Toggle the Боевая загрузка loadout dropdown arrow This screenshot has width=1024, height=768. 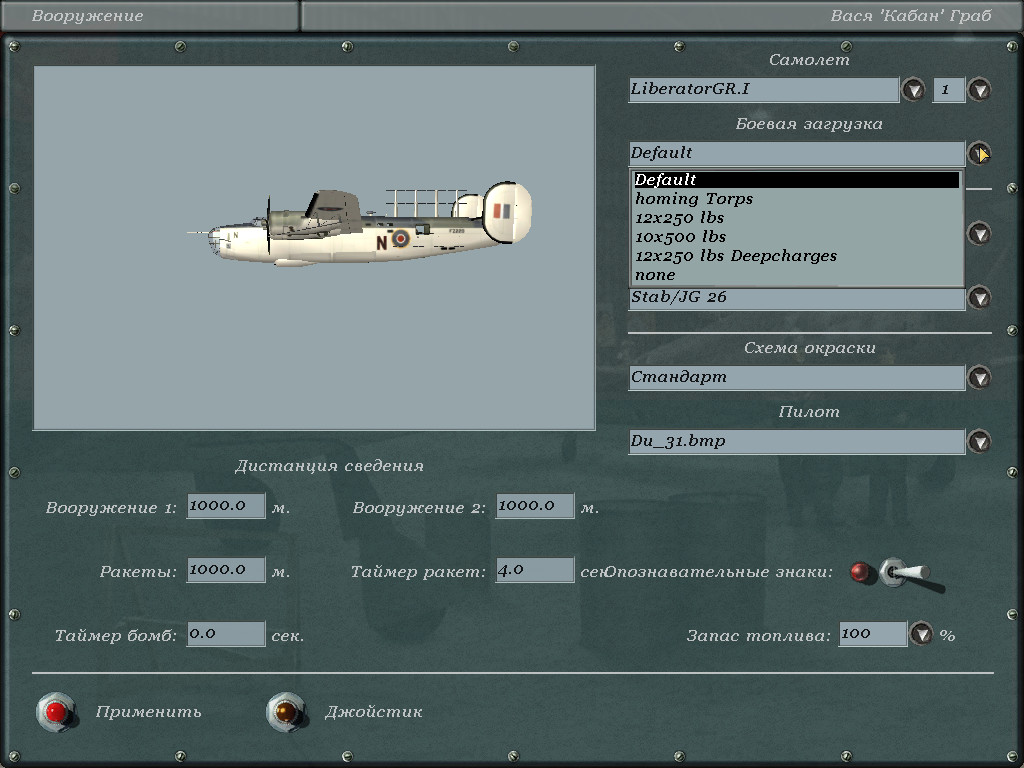[x=979, y=153]
